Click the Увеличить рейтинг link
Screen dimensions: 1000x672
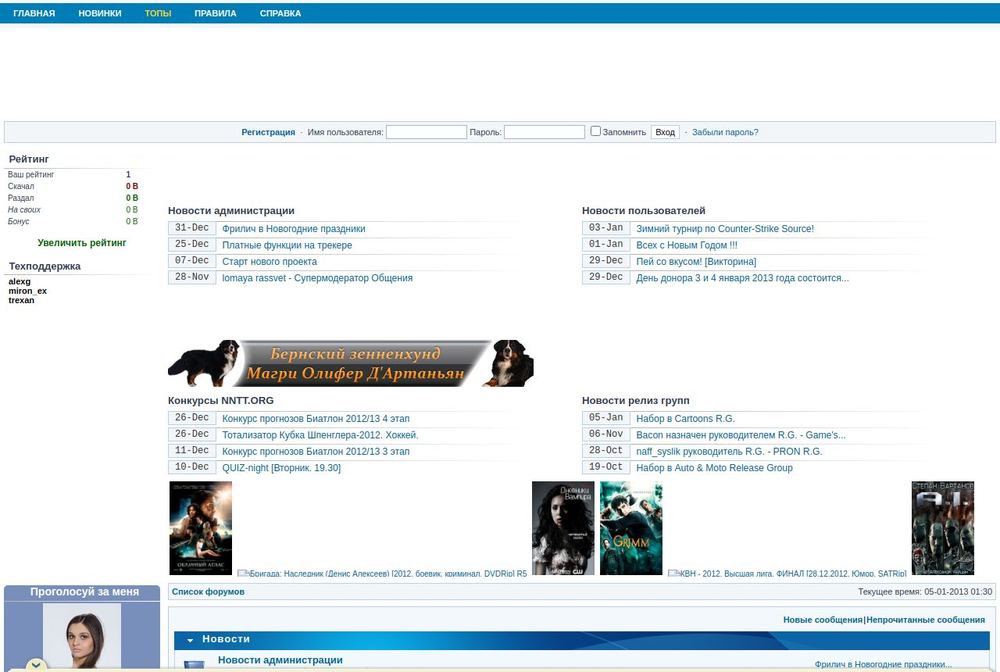tap(82, 242)
